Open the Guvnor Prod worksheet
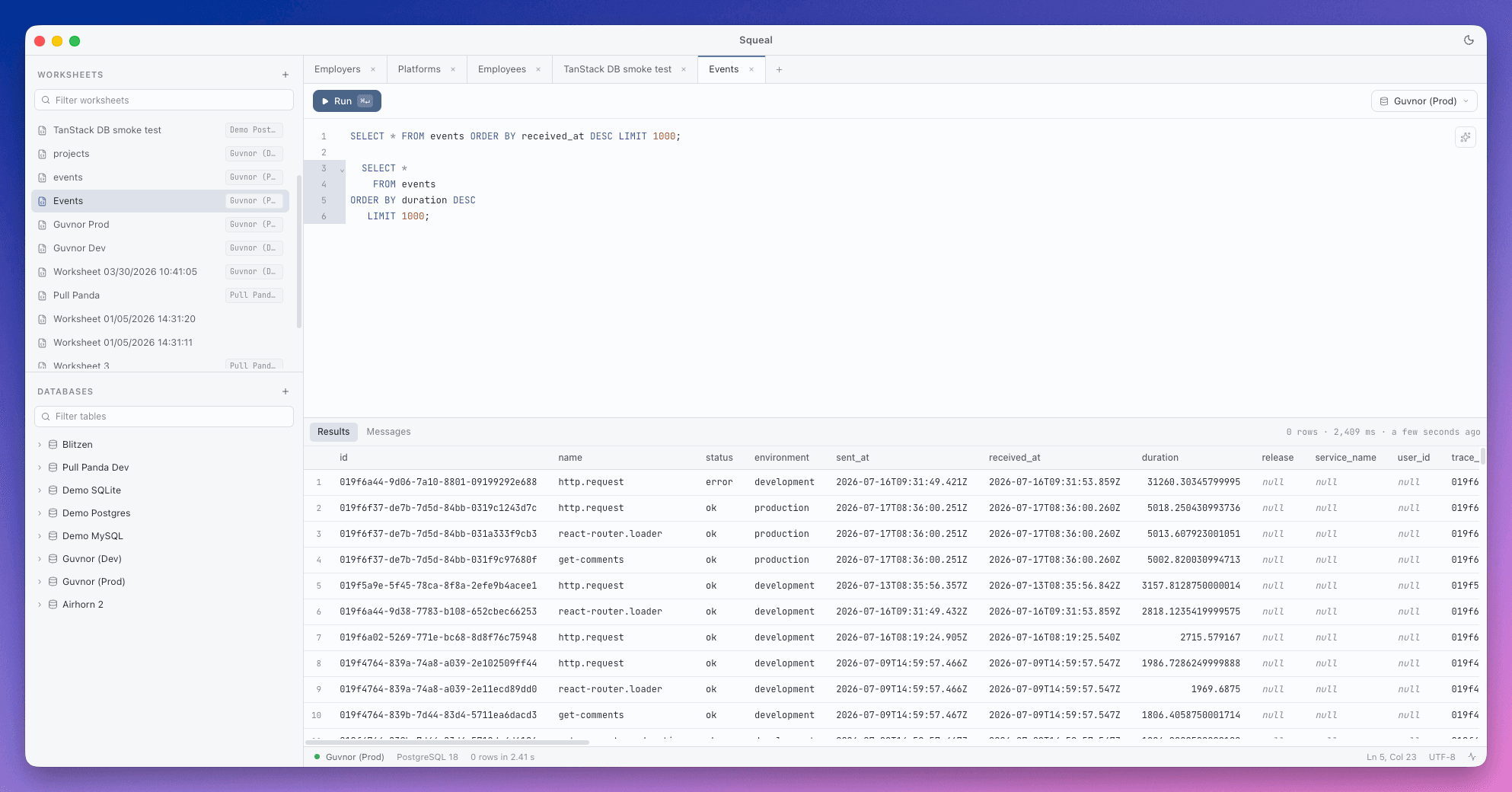The height and width of the screenshot is (792, 1512). click(x=160, y=225)
